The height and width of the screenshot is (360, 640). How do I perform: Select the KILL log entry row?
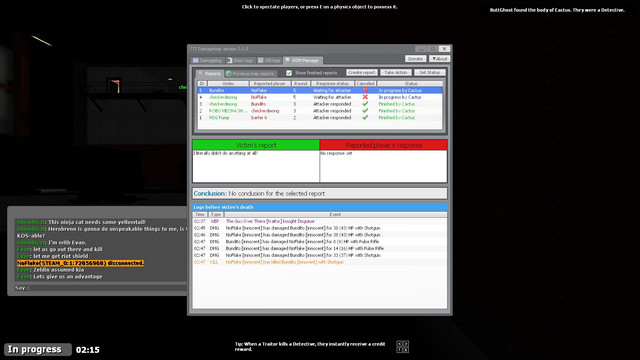(320, 262)
